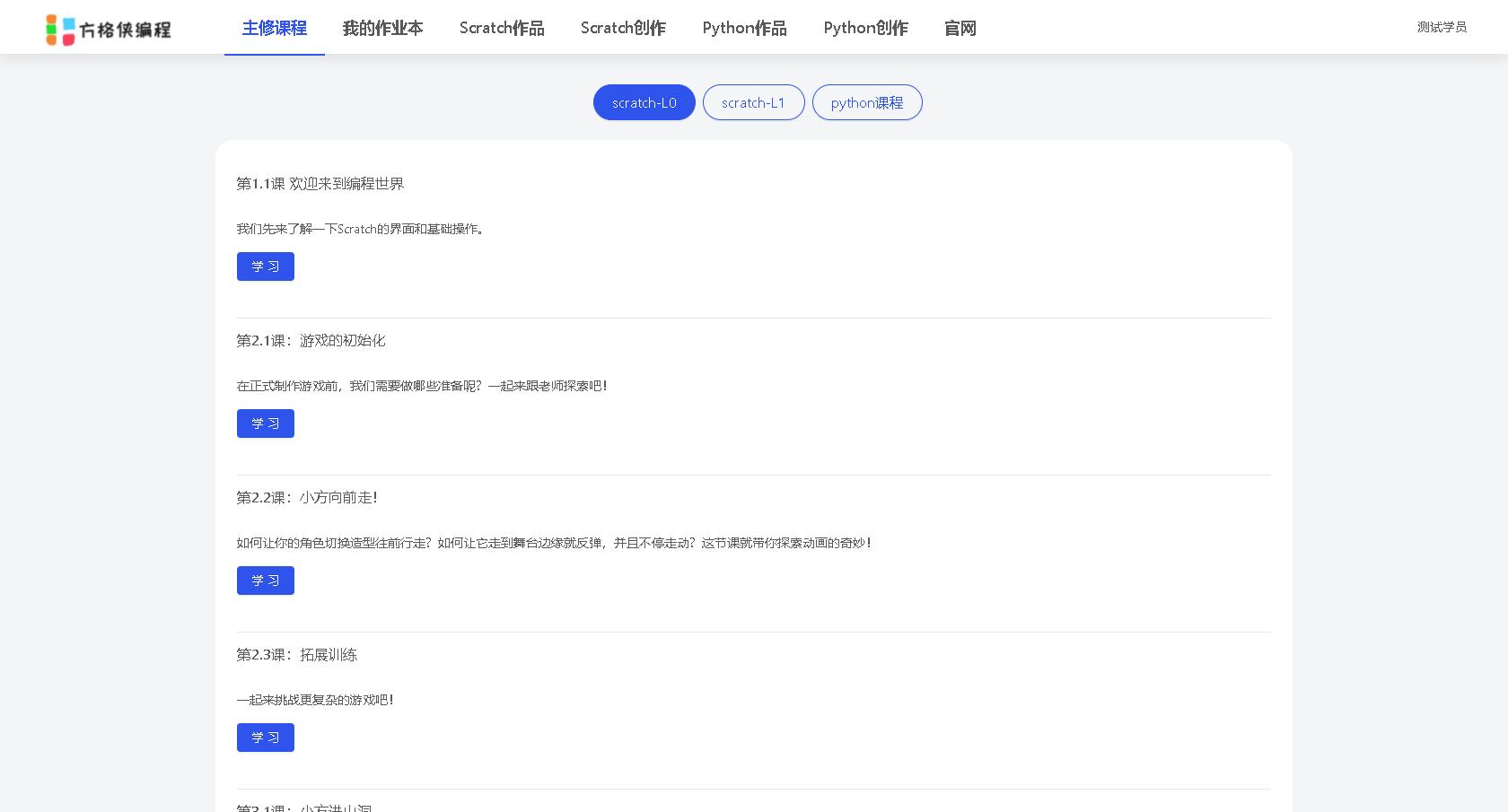Open the Scratch作品 section
This screenshot has height=812, width=1508.
[501, 28]
